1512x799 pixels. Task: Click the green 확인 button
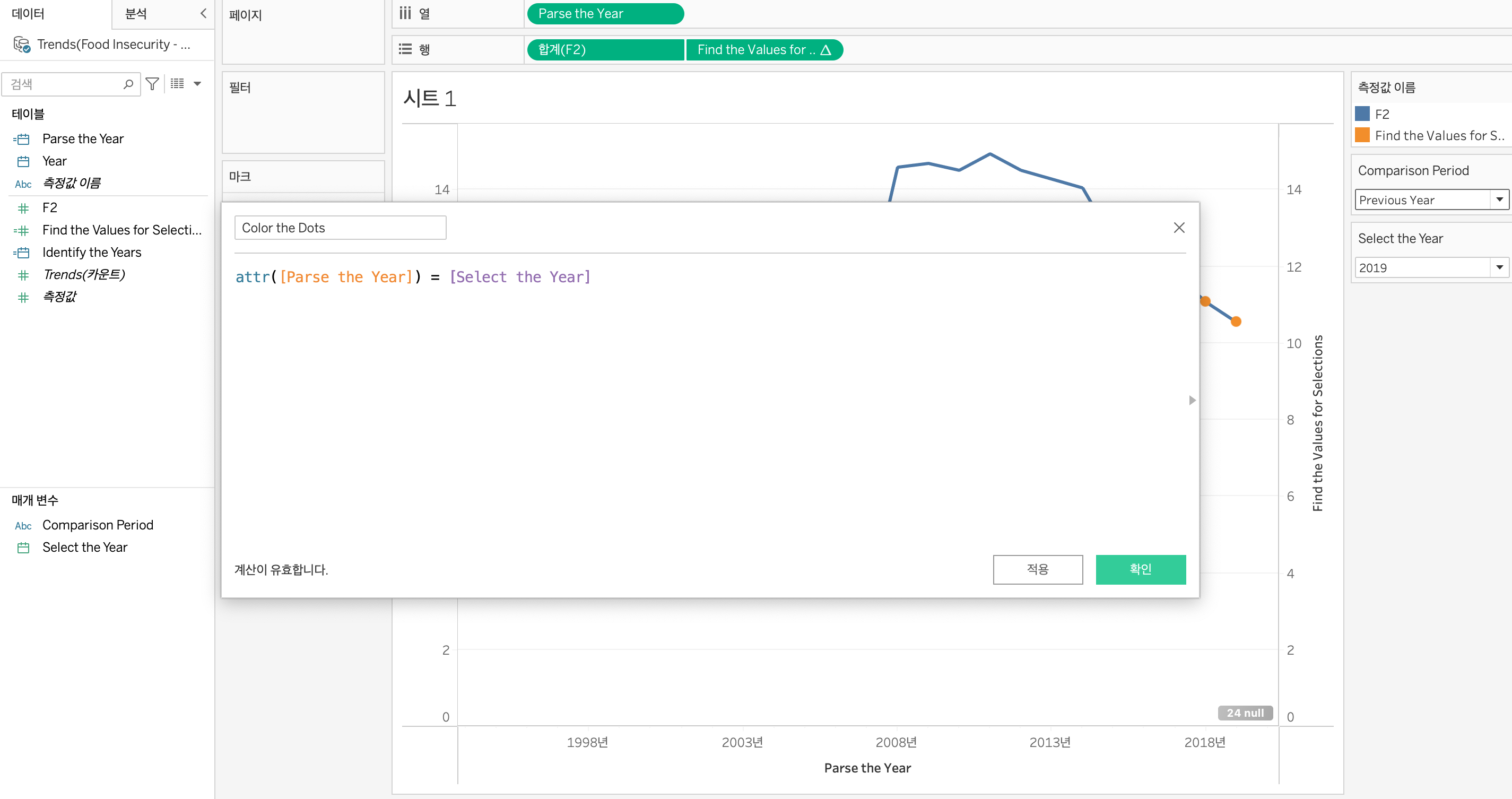[1140, 569]
